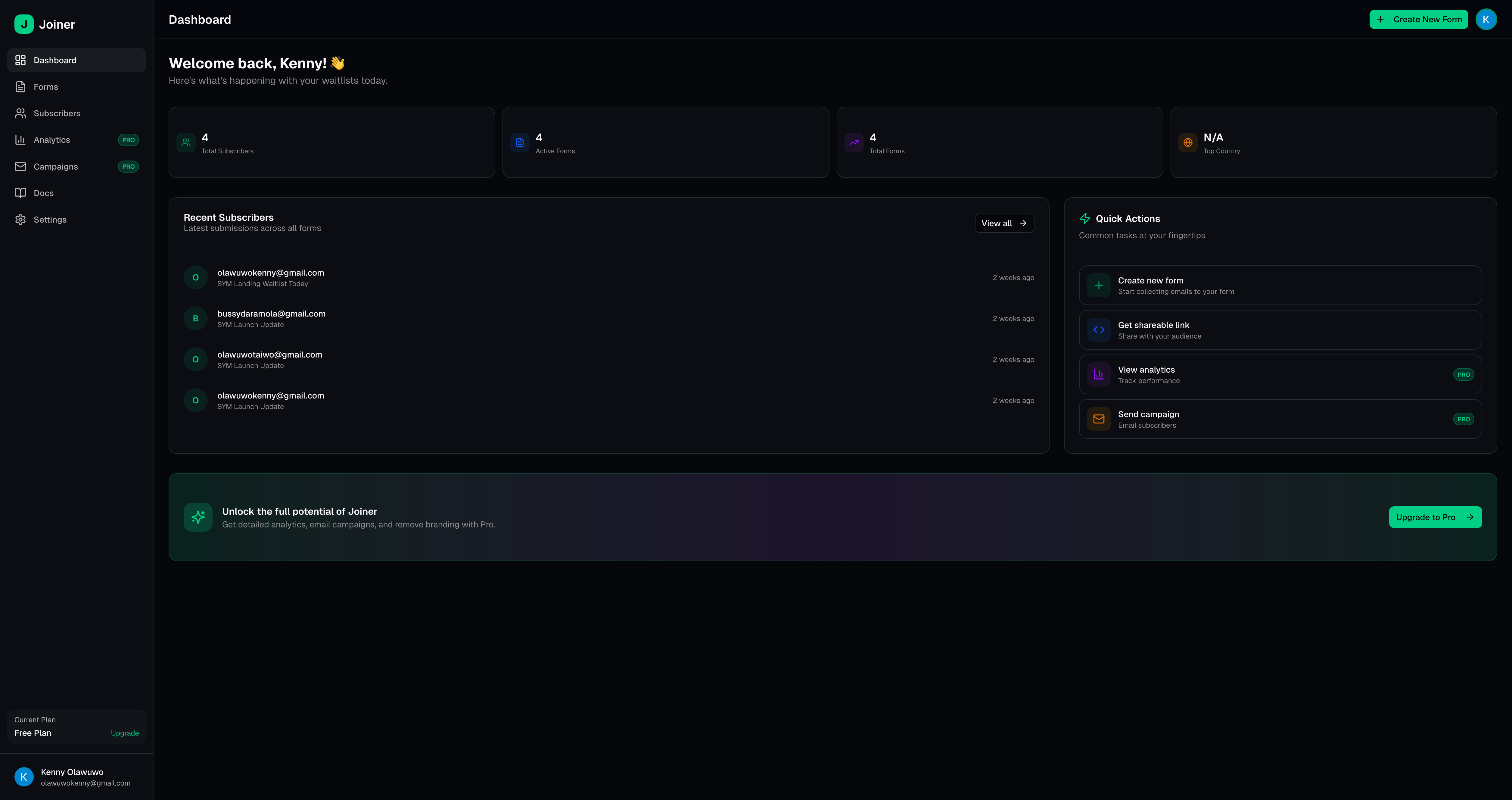The image size is (1512, 800).
Task: Click the Top Country globe icon
Action: click(x=1187, y=142)
